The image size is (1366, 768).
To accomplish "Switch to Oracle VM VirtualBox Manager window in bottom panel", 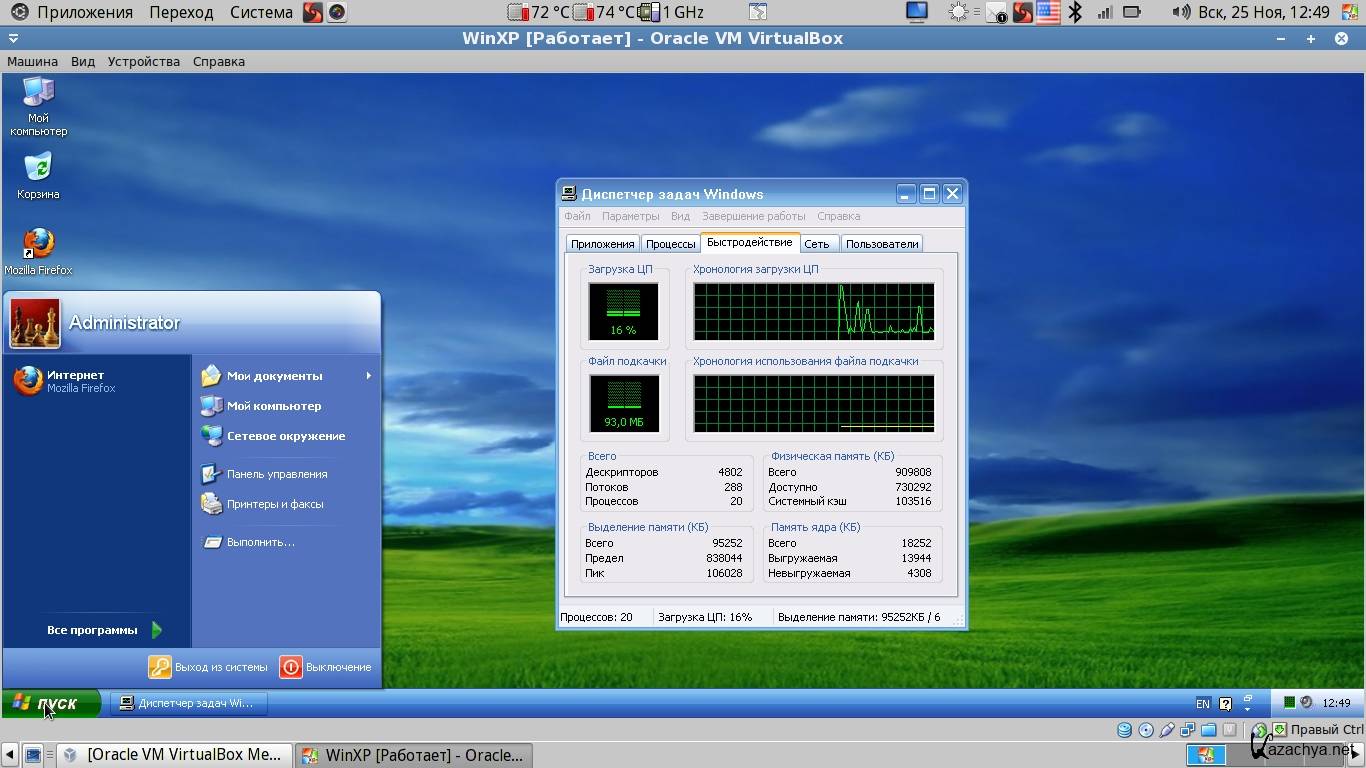I will [175, 755].
